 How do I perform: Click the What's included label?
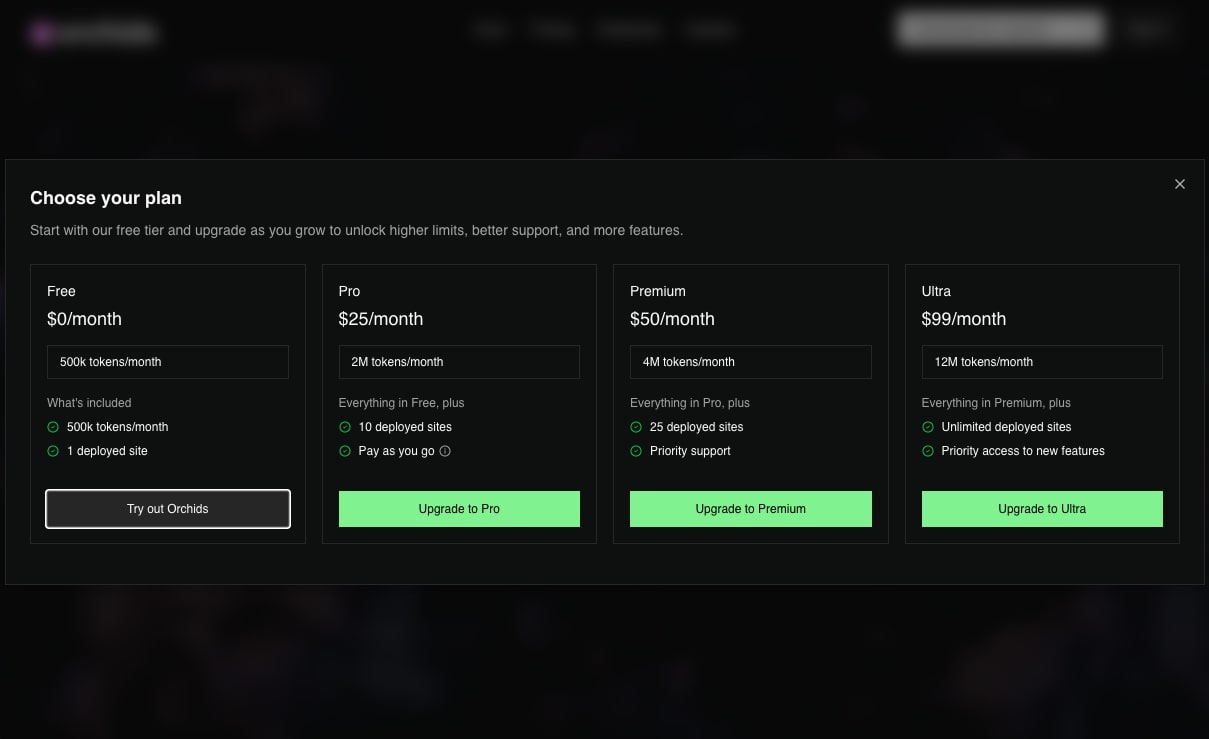[x=89, y=403]
